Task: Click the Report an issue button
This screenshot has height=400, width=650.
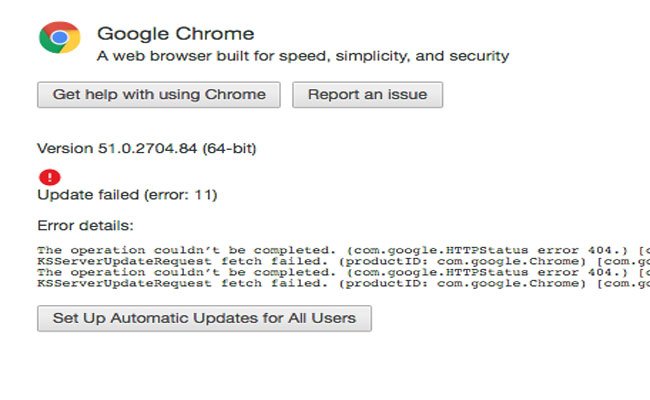Action: coord(367,95)
